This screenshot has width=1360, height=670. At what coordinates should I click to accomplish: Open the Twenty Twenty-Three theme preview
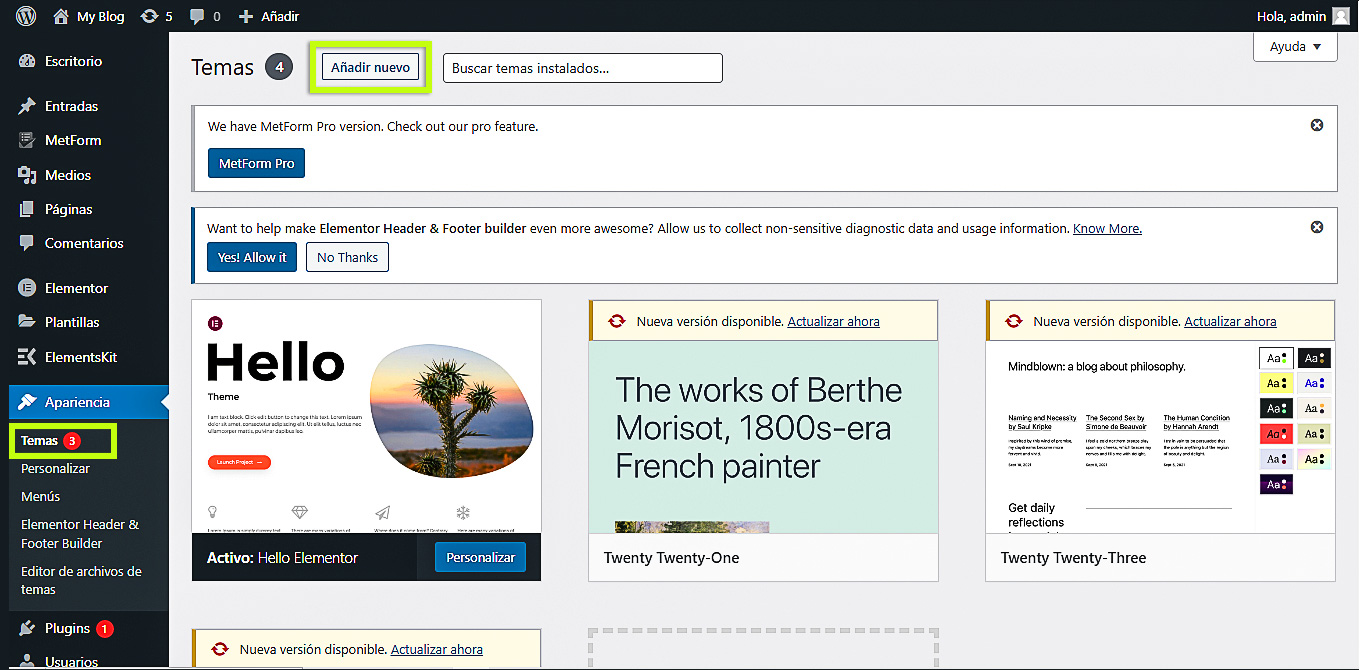pyautogui.click(x=1160, y=437)
